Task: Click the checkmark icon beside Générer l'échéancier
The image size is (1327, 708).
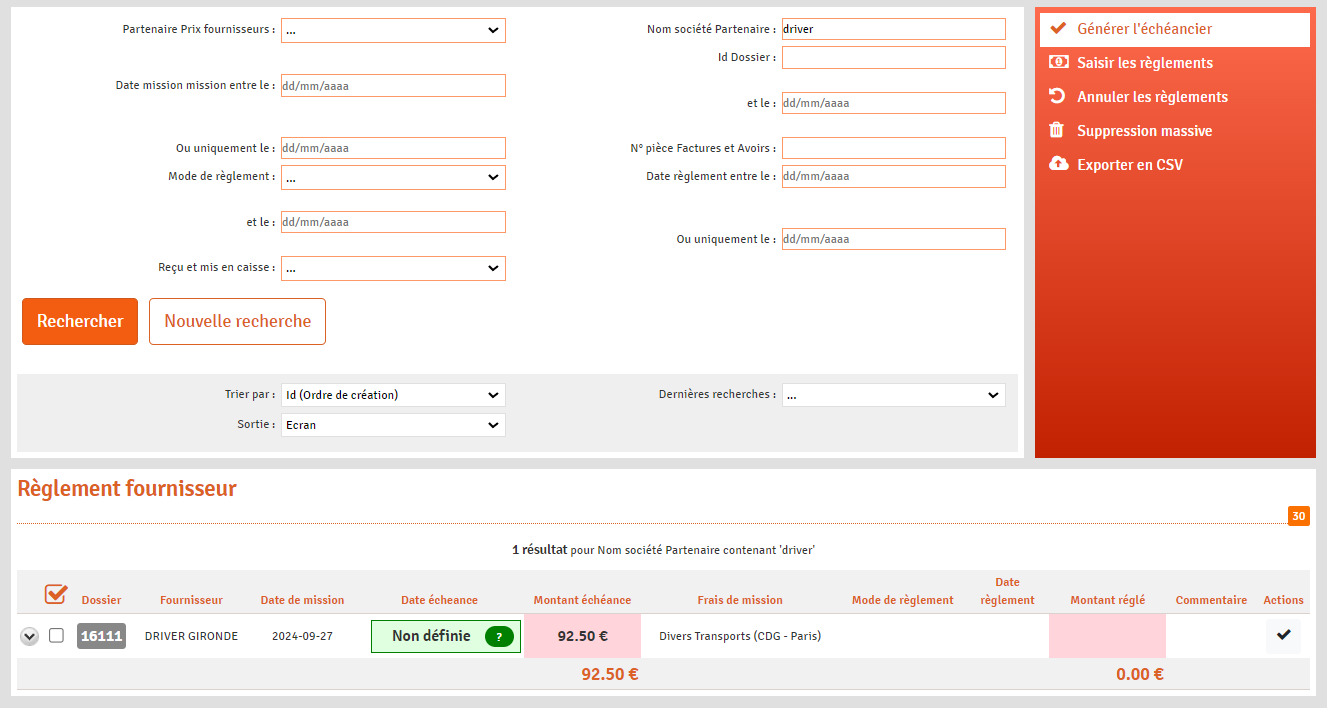Action: (x=1058, y=29)
